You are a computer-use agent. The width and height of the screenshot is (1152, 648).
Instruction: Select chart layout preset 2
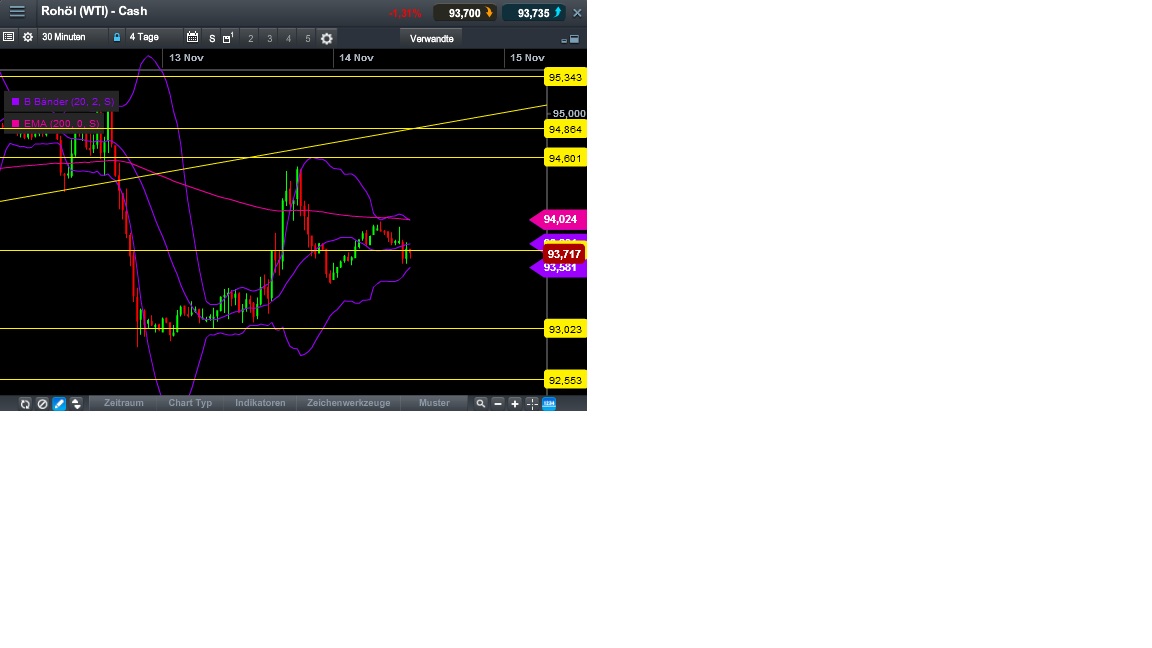tap(249, 37)
